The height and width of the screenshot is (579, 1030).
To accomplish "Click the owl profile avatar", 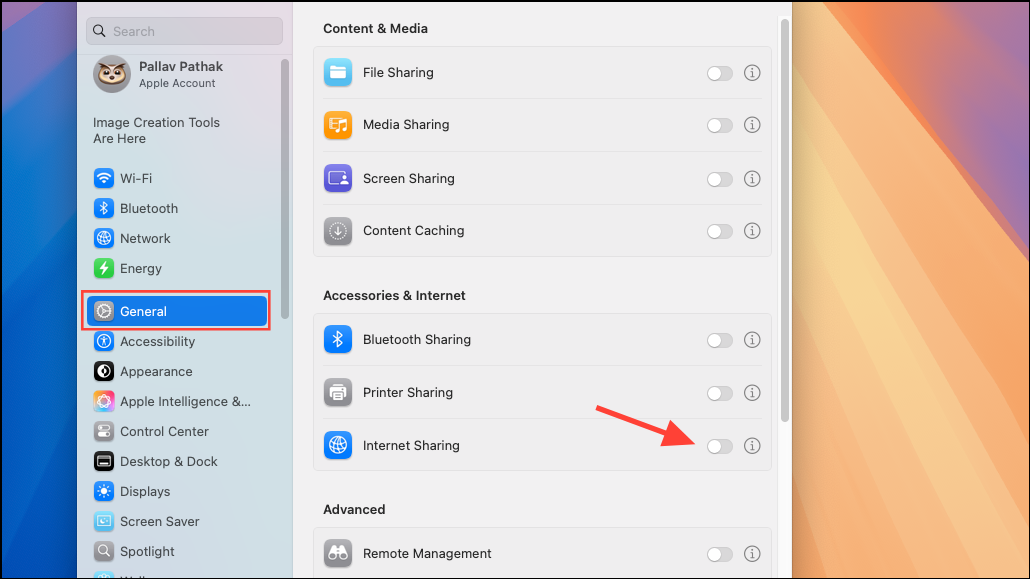I will coord(112,74).
